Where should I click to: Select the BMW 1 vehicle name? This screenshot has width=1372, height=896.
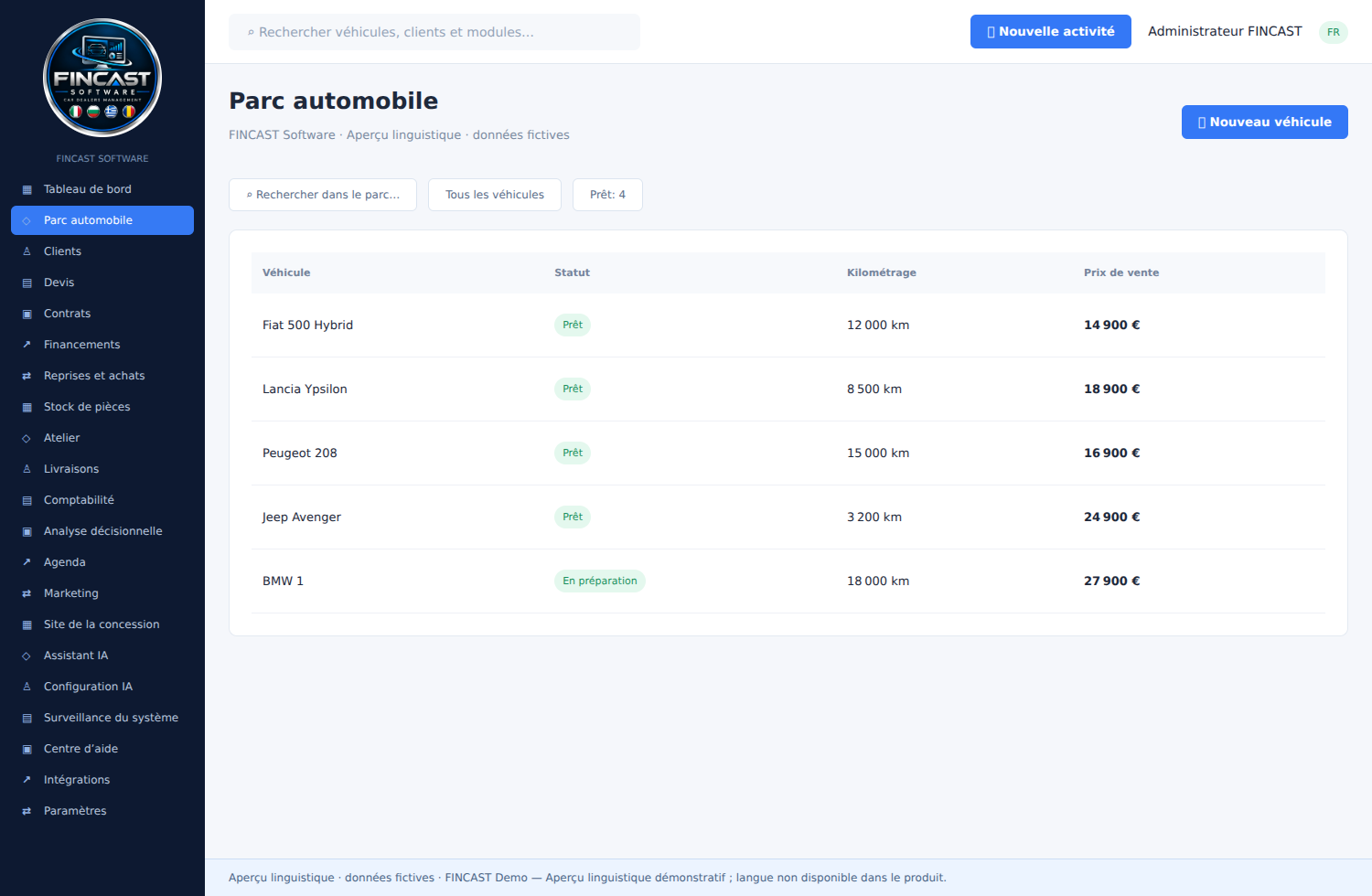(x=283, y=581)
